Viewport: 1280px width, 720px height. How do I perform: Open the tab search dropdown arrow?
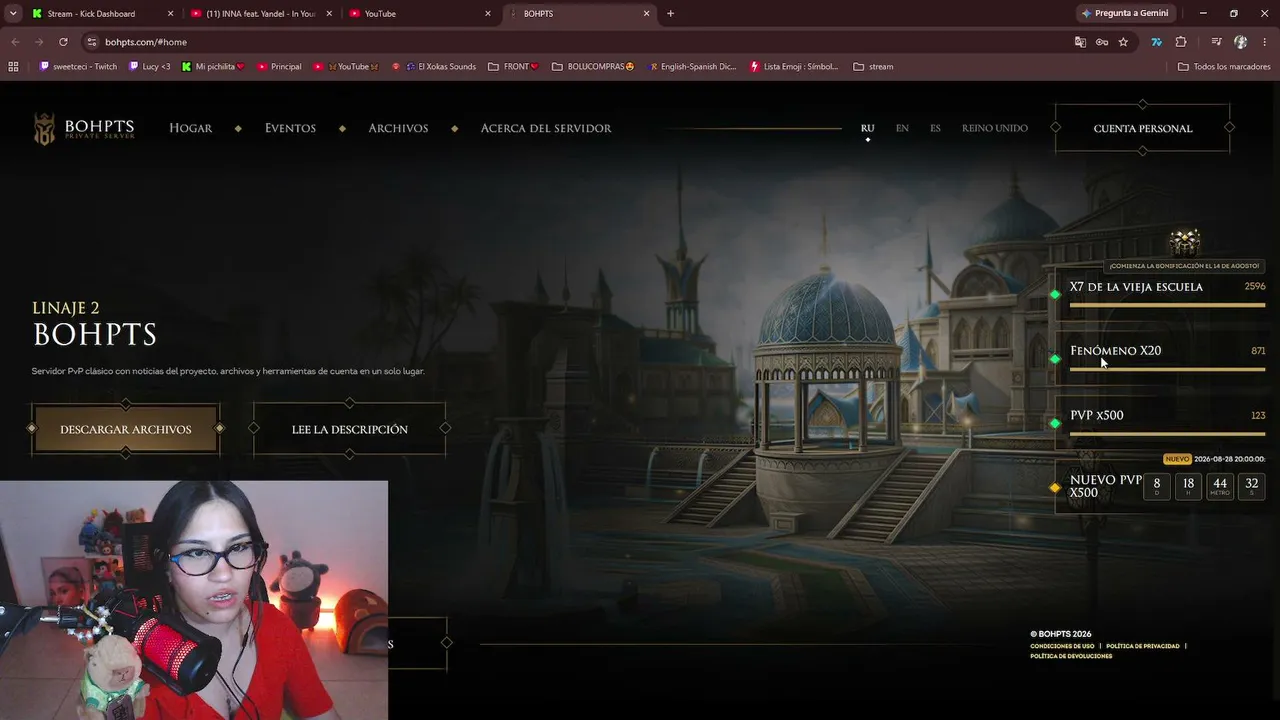(13, 14)
